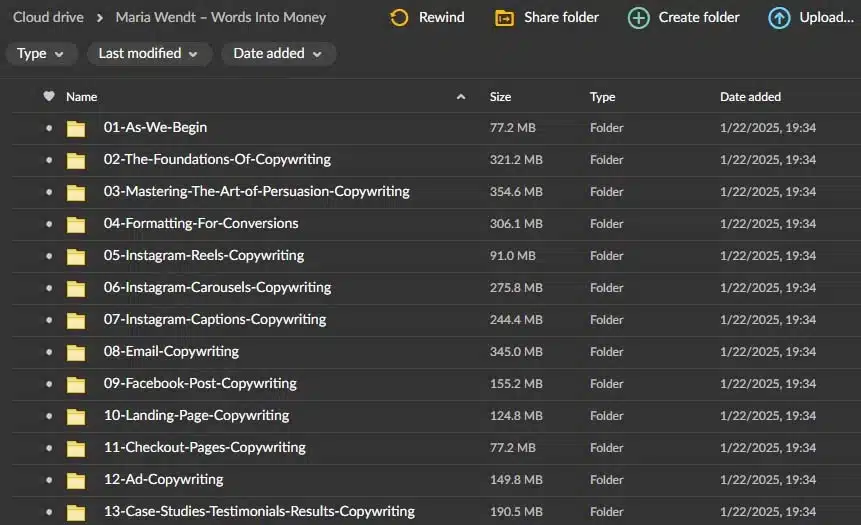Click folder icon for 01-As-We-Begin
This screenshot has height=525, width=861.
(x=76, y=129)
